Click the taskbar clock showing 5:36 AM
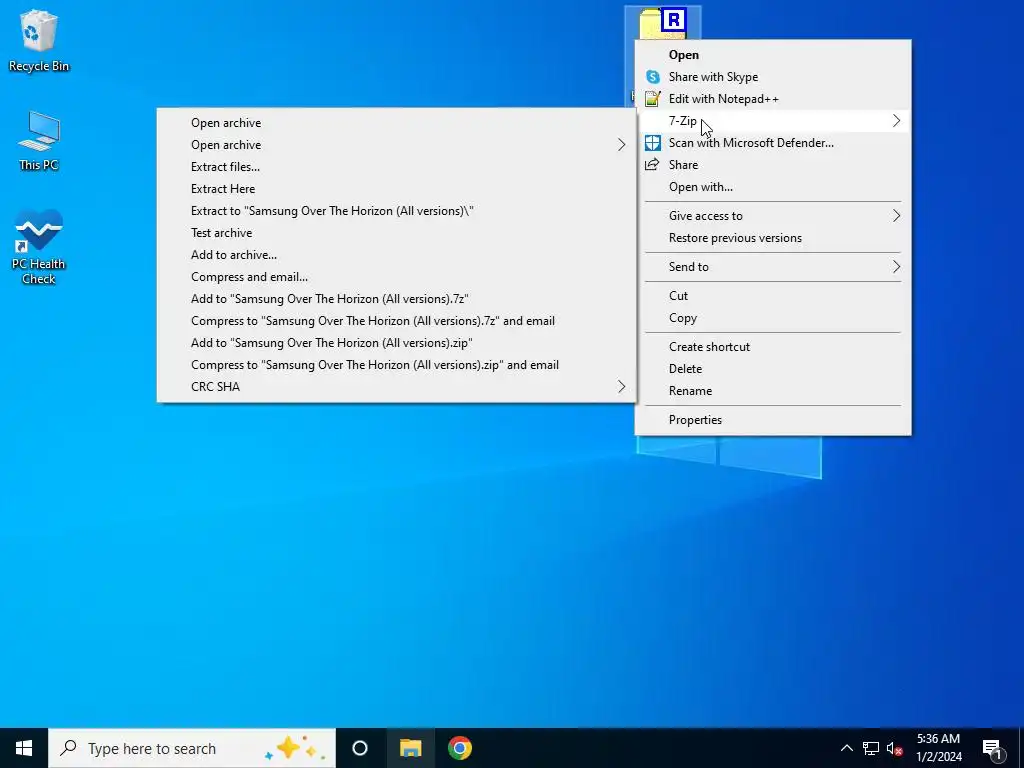The image size is (1024, 768). click(938, 748)
